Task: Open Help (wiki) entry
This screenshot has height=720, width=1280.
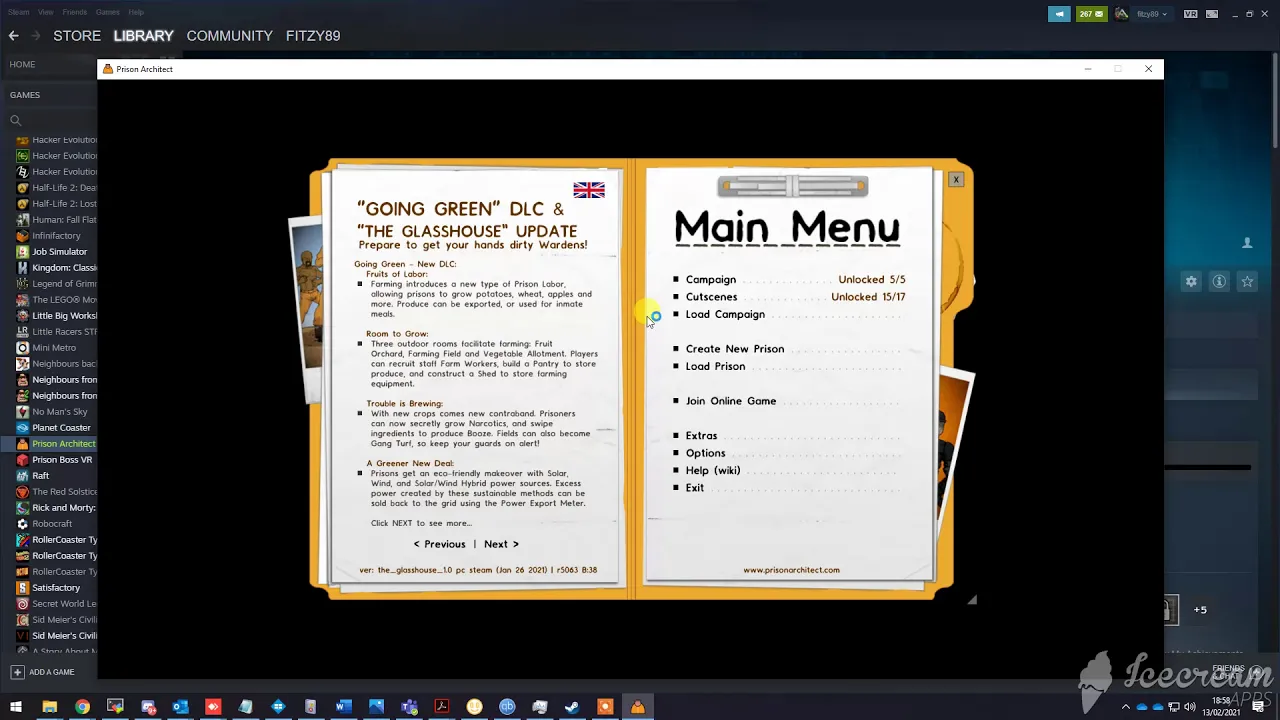Action: [713, 470]
